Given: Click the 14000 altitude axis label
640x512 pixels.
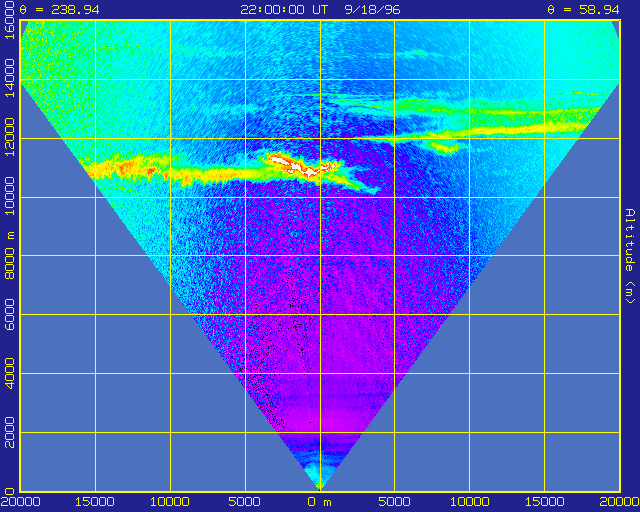Looking at the screenshot, I should pyautogui.click(x=9, y=78).
